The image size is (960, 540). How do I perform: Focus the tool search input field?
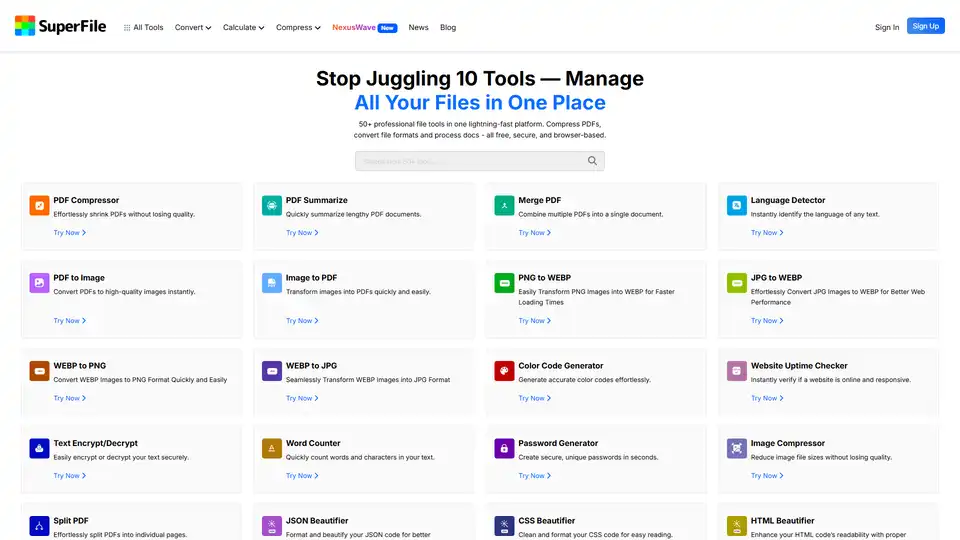click(470, 161)
